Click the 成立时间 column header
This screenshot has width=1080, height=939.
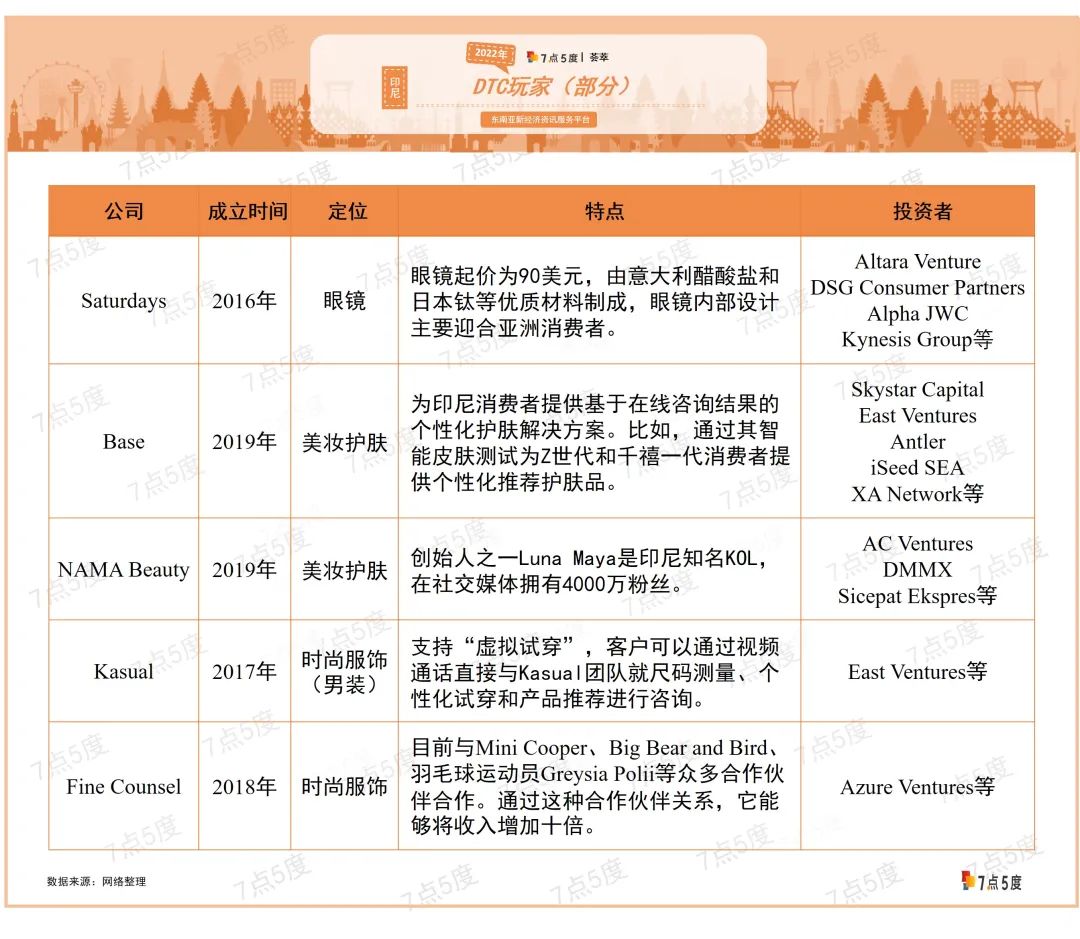[x=246, y=211]
